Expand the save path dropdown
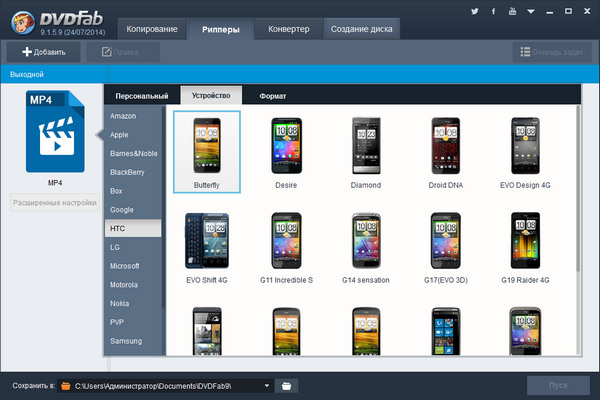The width and height of the screenshot is (600, 400). (267, 385)
